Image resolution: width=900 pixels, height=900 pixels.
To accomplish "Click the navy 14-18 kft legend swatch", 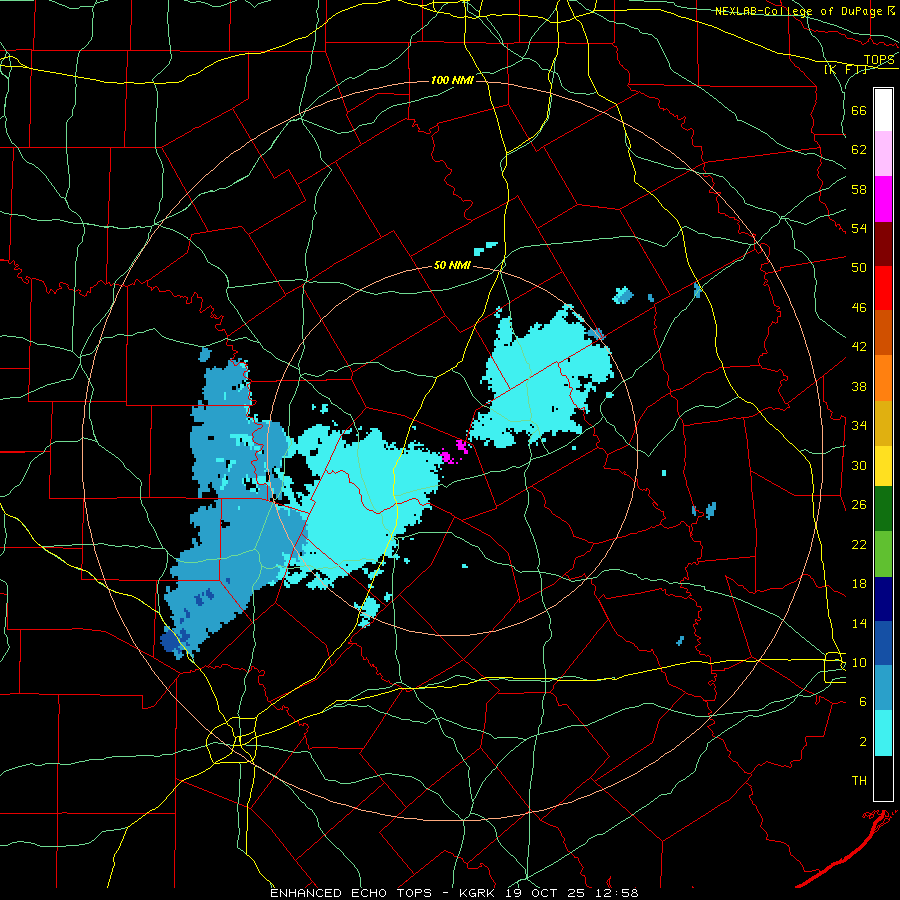I will tap(883, 599).
